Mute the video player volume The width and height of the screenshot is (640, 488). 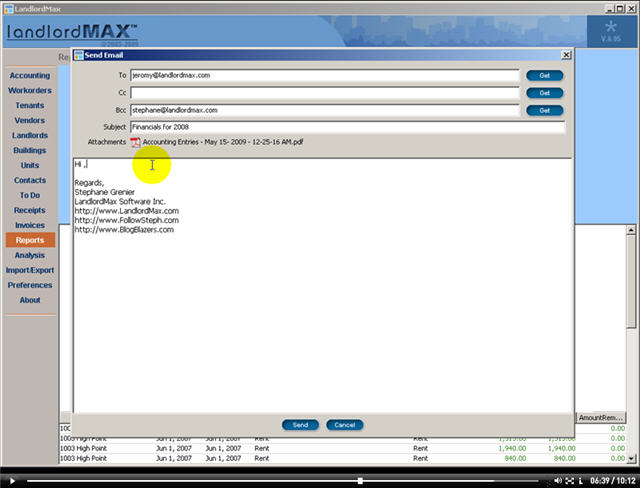pos(558,481)
